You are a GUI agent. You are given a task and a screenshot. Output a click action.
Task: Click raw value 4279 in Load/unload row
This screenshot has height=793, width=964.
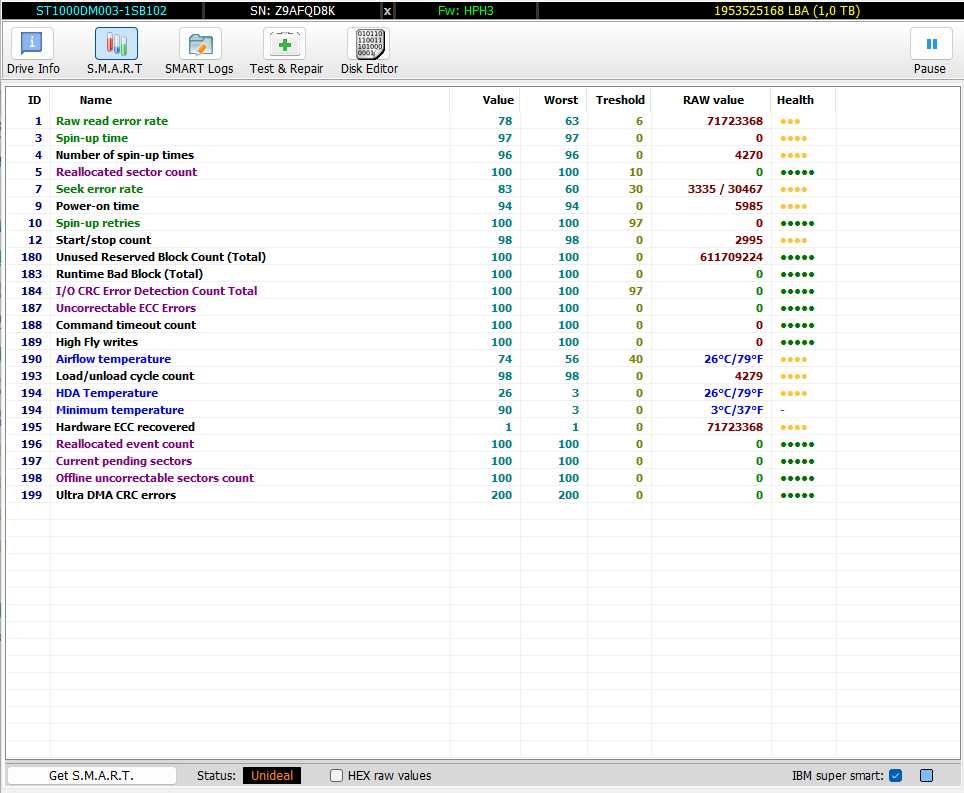point(749,376)
